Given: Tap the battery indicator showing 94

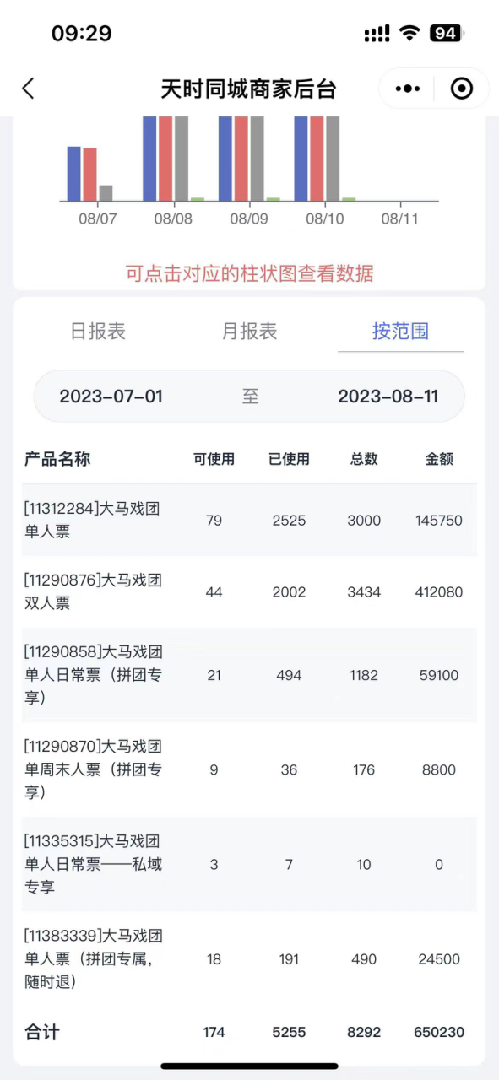Looking at the screenshot, I should (x=447, y=32).
